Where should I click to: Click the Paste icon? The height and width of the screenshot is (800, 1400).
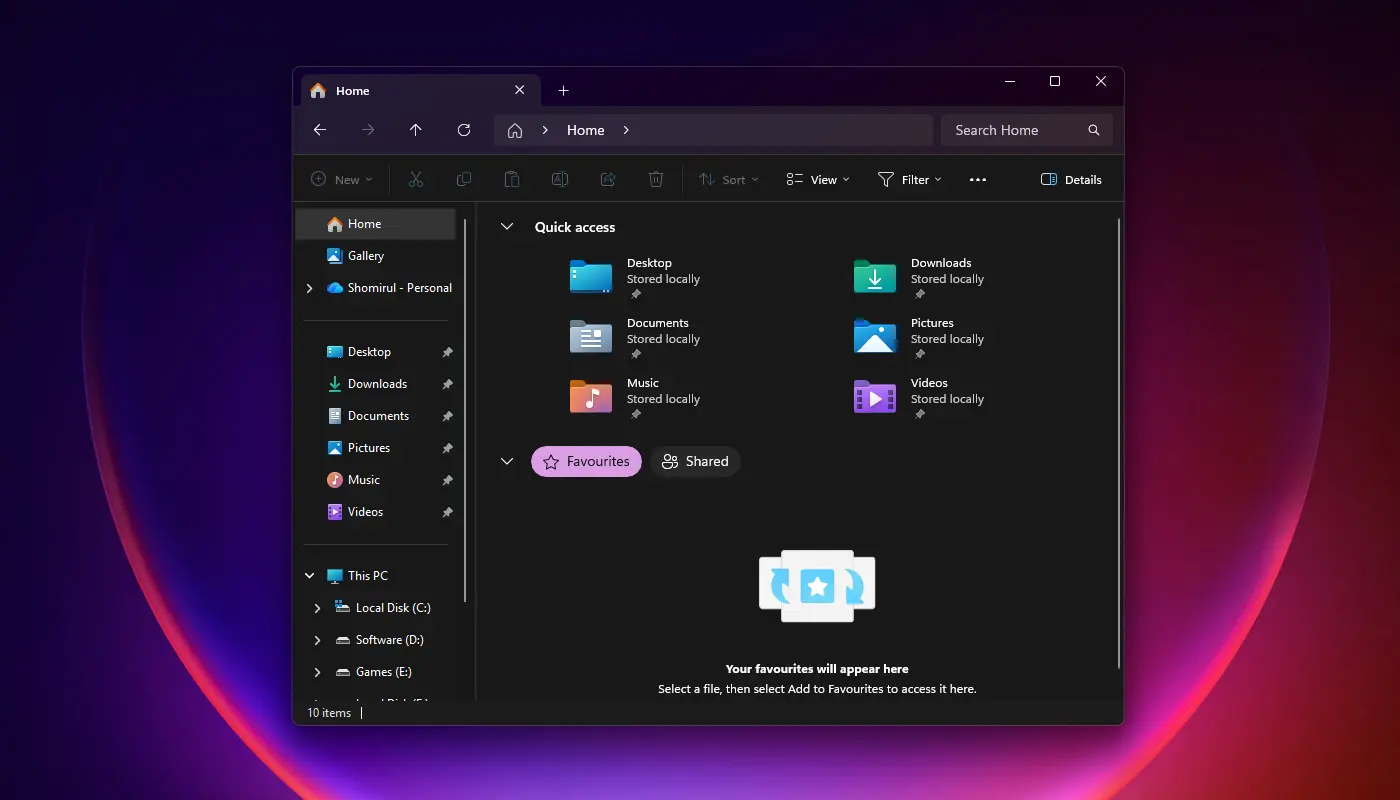click(512, 179)
